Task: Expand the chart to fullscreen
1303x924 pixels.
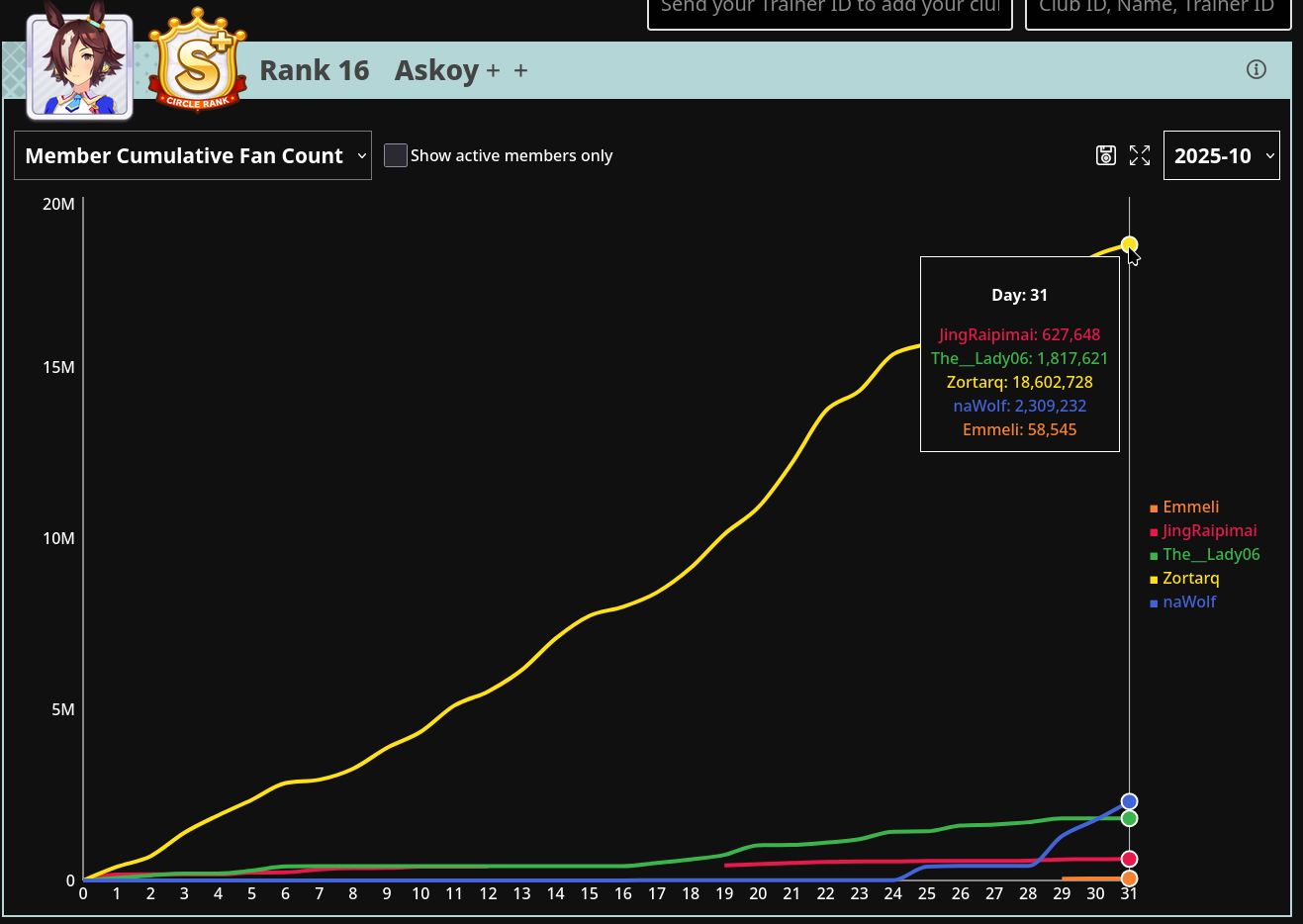Action: (x=1140, y=155)
